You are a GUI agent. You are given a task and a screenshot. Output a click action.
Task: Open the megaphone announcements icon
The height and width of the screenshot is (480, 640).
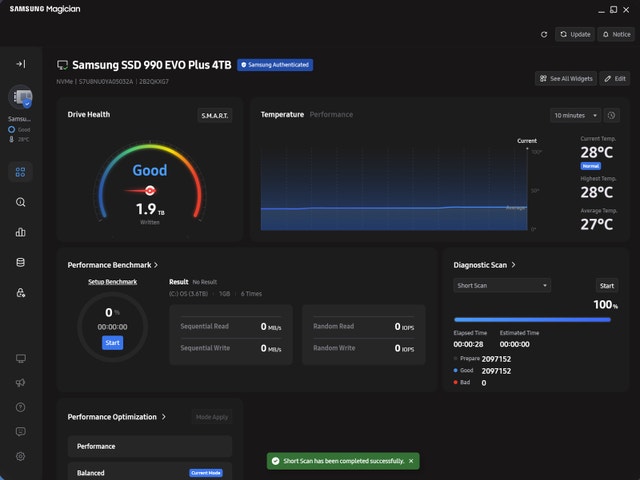20,382
